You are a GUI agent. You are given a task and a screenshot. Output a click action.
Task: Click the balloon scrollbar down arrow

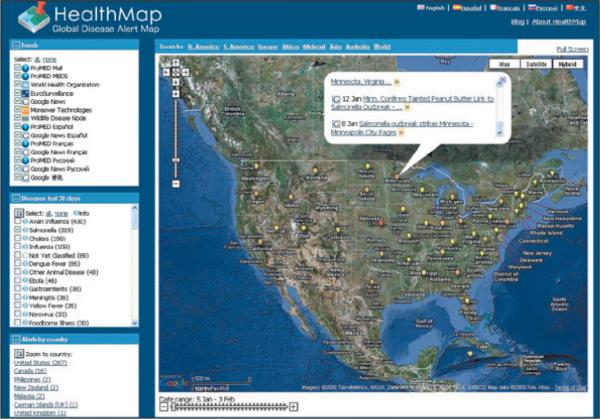point(499,132)
